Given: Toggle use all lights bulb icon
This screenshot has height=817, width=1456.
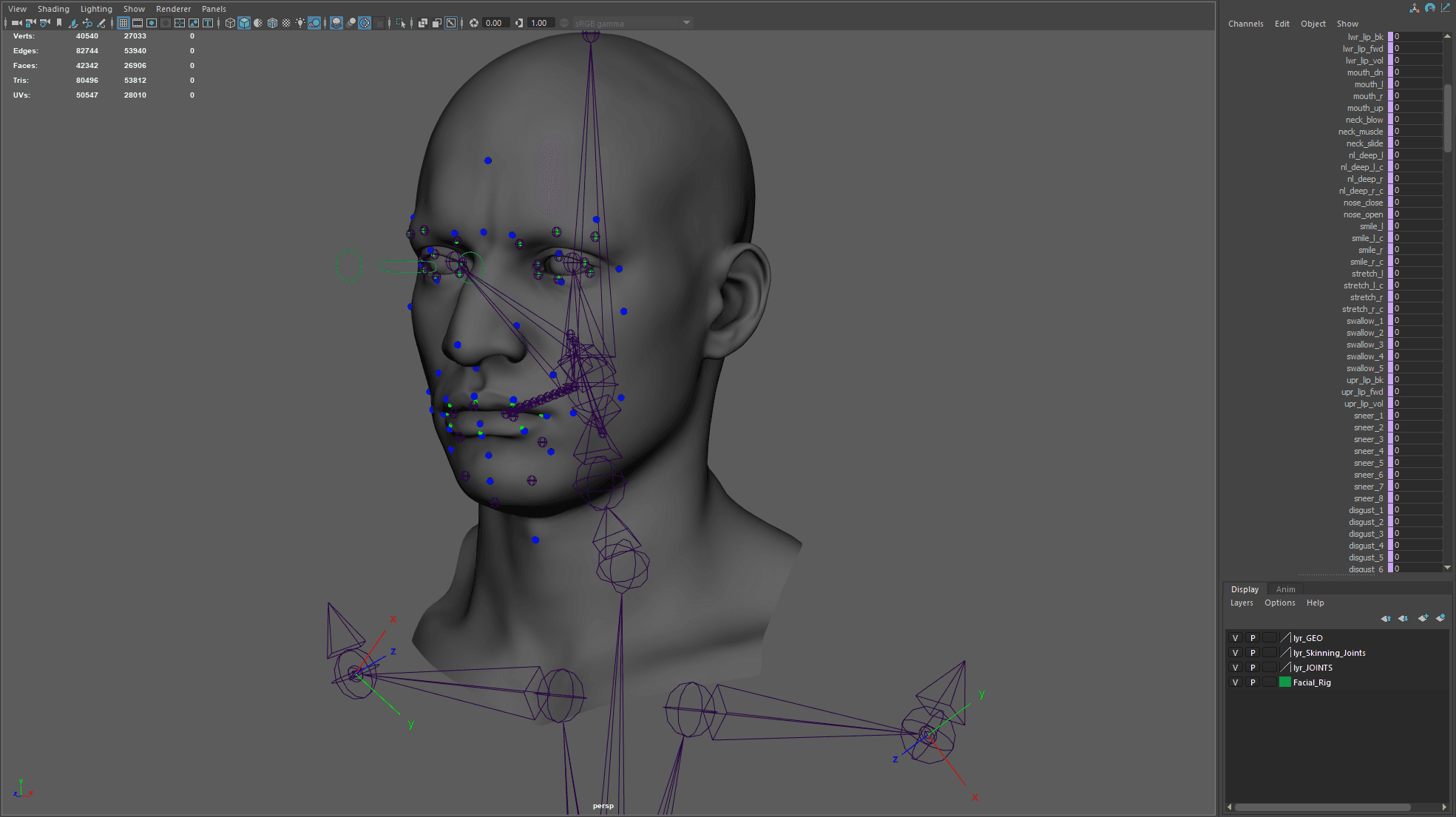Looking at the screenshot, I should (x=300, y=23).
